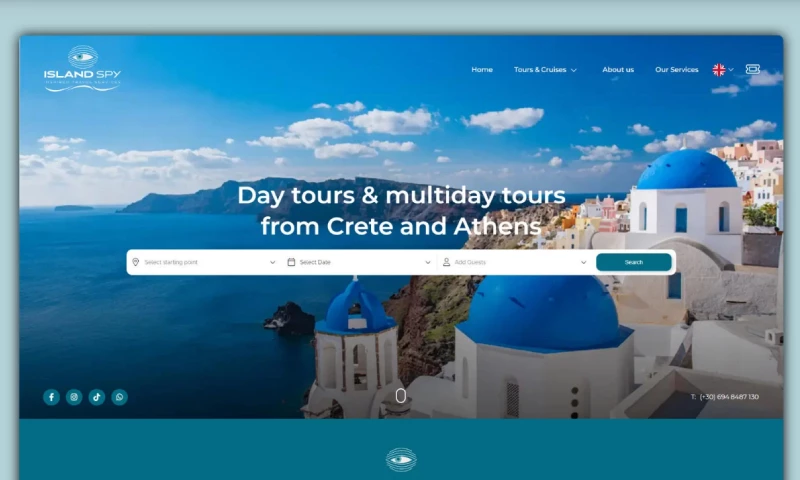Go to the Home menu item
Viewport: 800px width, 480px height.
(482, 69)
